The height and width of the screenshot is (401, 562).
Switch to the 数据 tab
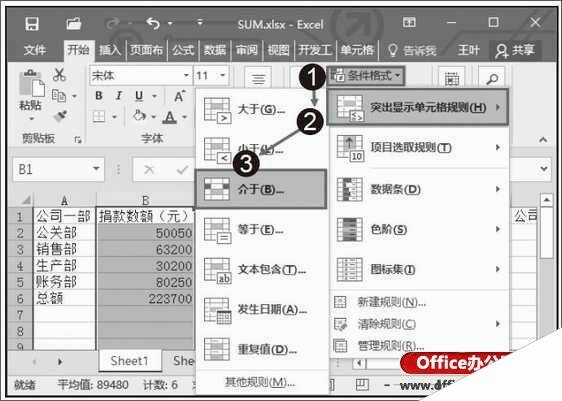215,50
